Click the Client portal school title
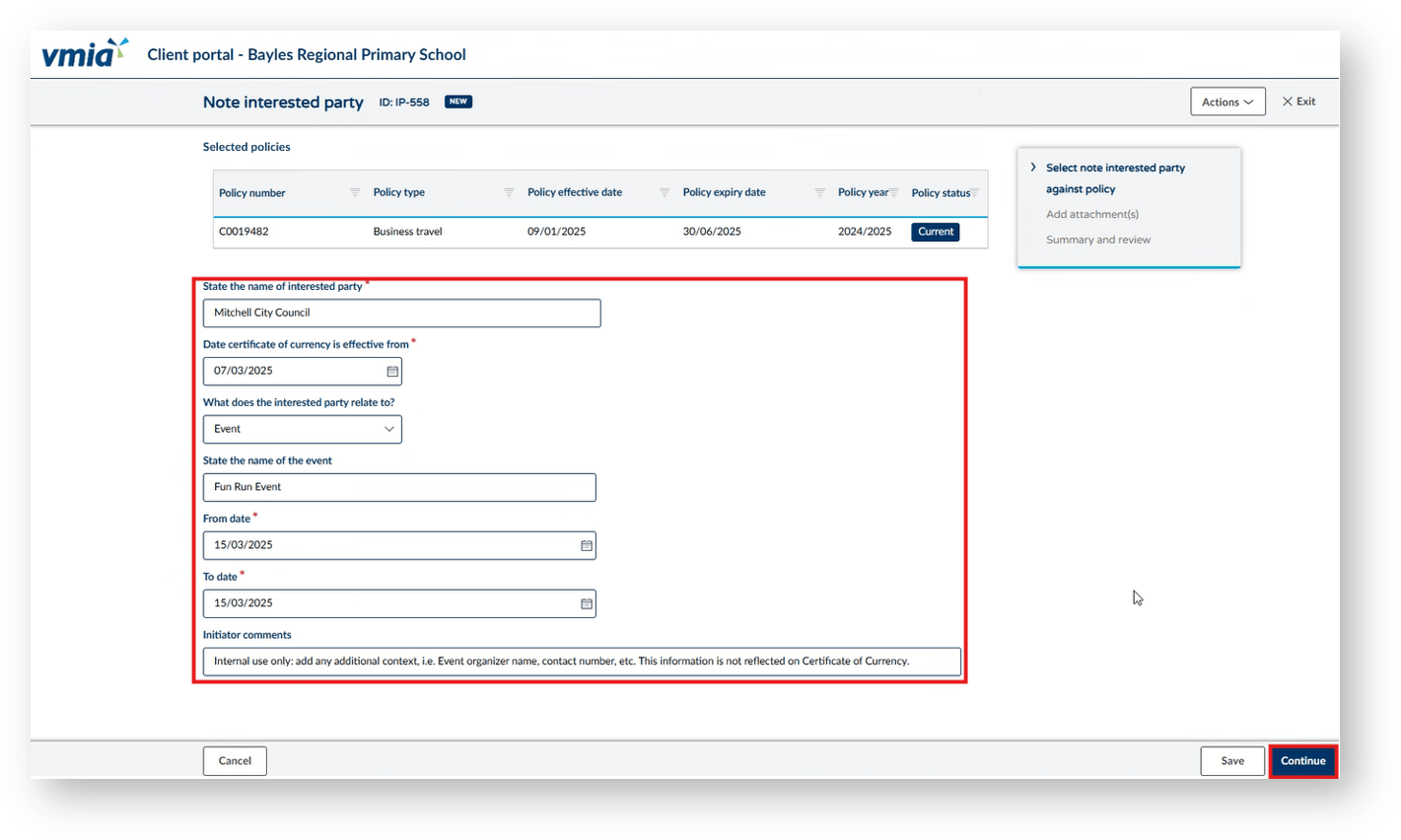Screen dimensions: 1401x840 click(307, 55)
